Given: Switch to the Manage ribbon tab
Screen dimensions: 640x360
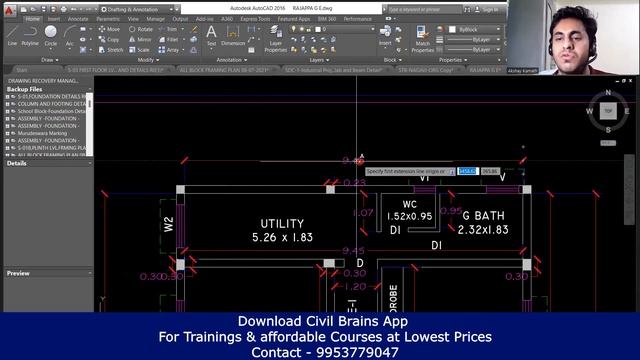Looking at the screenshot, I should pos(156,19).
